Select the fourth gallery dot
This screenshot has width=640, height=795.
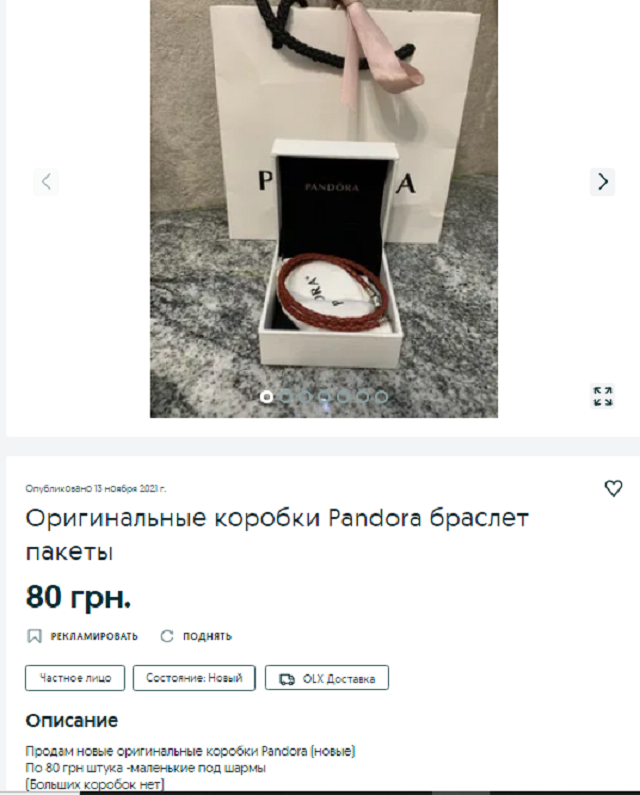tap(324, 396)
